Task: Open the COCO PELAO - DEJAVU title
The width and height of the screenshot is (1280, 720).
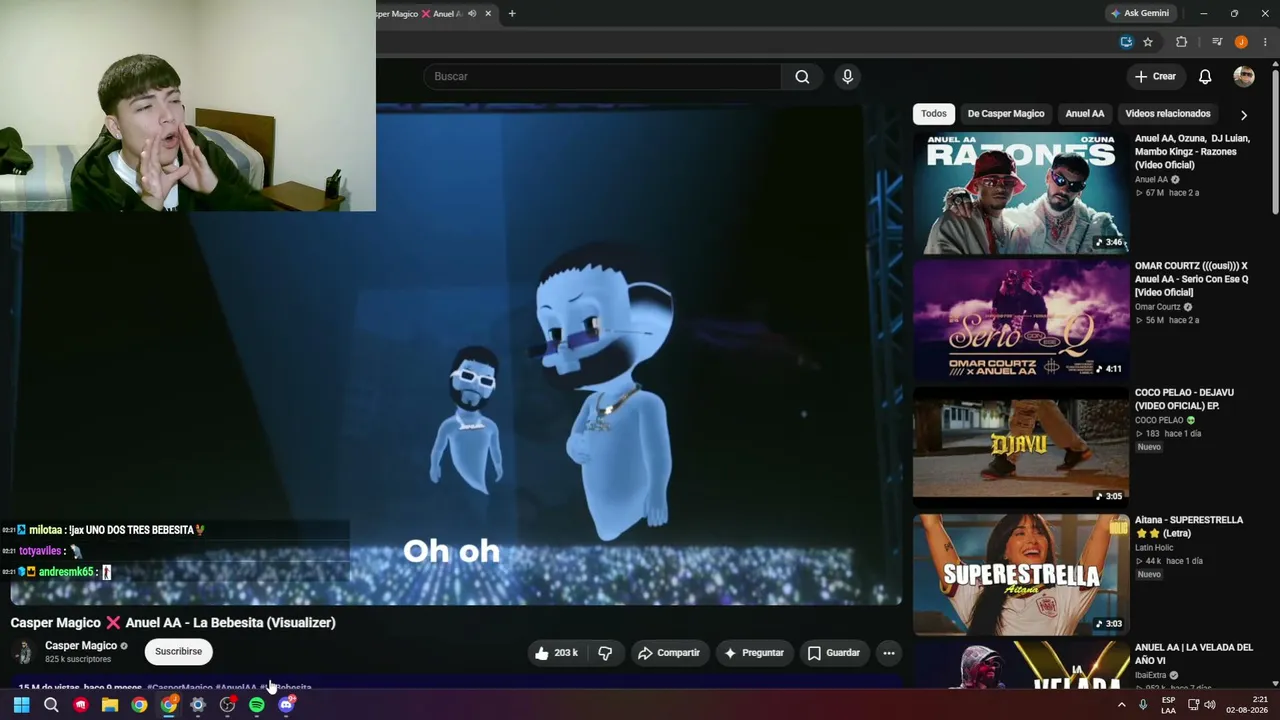Action: click(1184, 399)
